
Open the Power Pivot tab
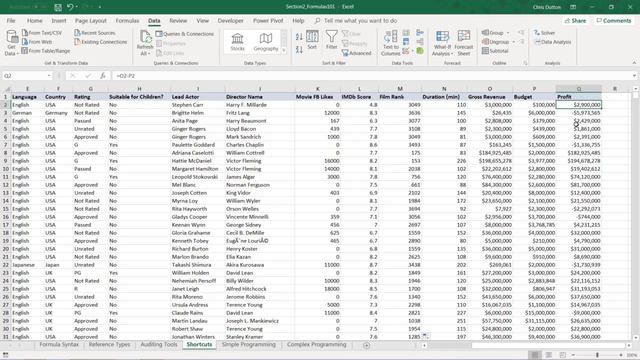click(x=268, y=20)
